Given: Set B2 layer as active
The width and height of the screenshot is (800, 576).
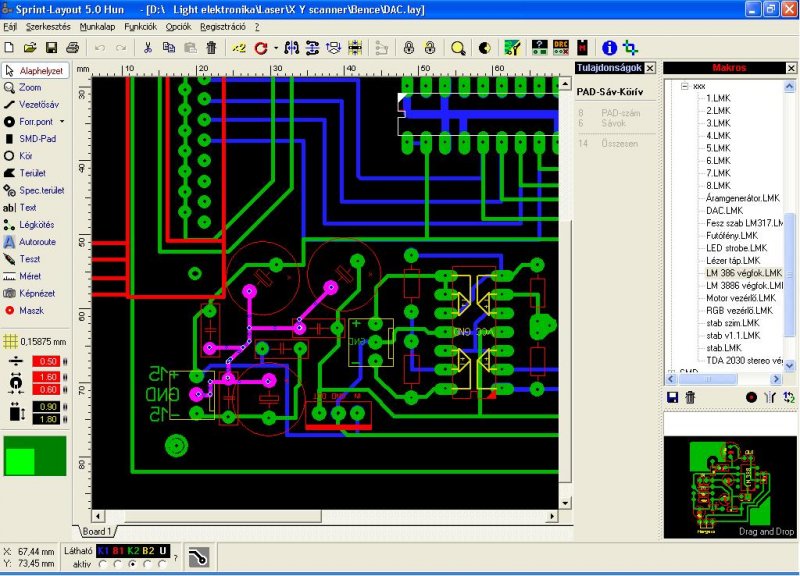Looking at the screenshot, I should coord(148,564).
